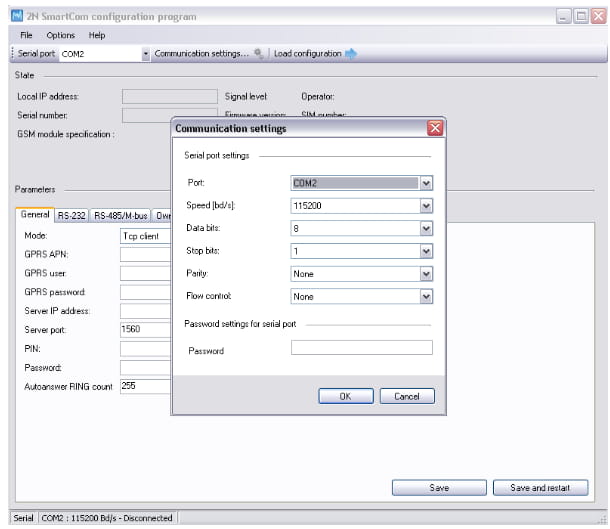610x529 pixels.
Task: Open the Data bits dropdown
Action: coord(426,228)
